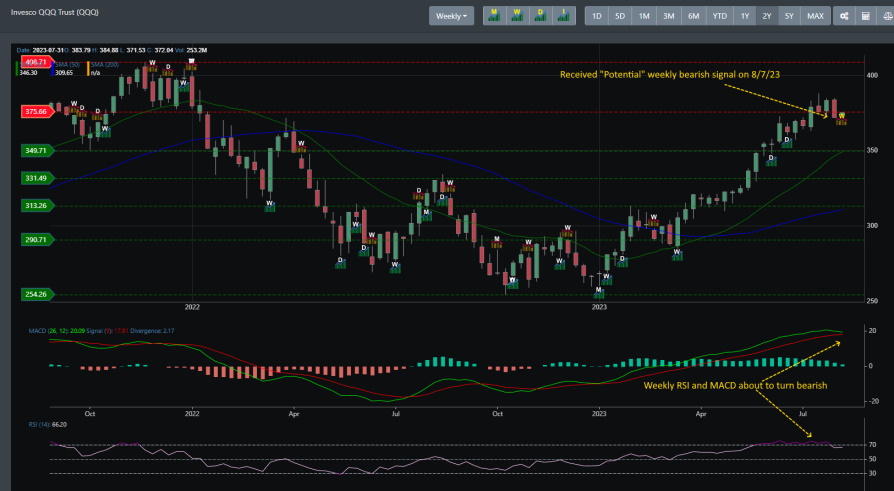Click the 375.66 red resistance label
Image resolution: width=894 pixels, height=491 pixels.
pos(37,112)
